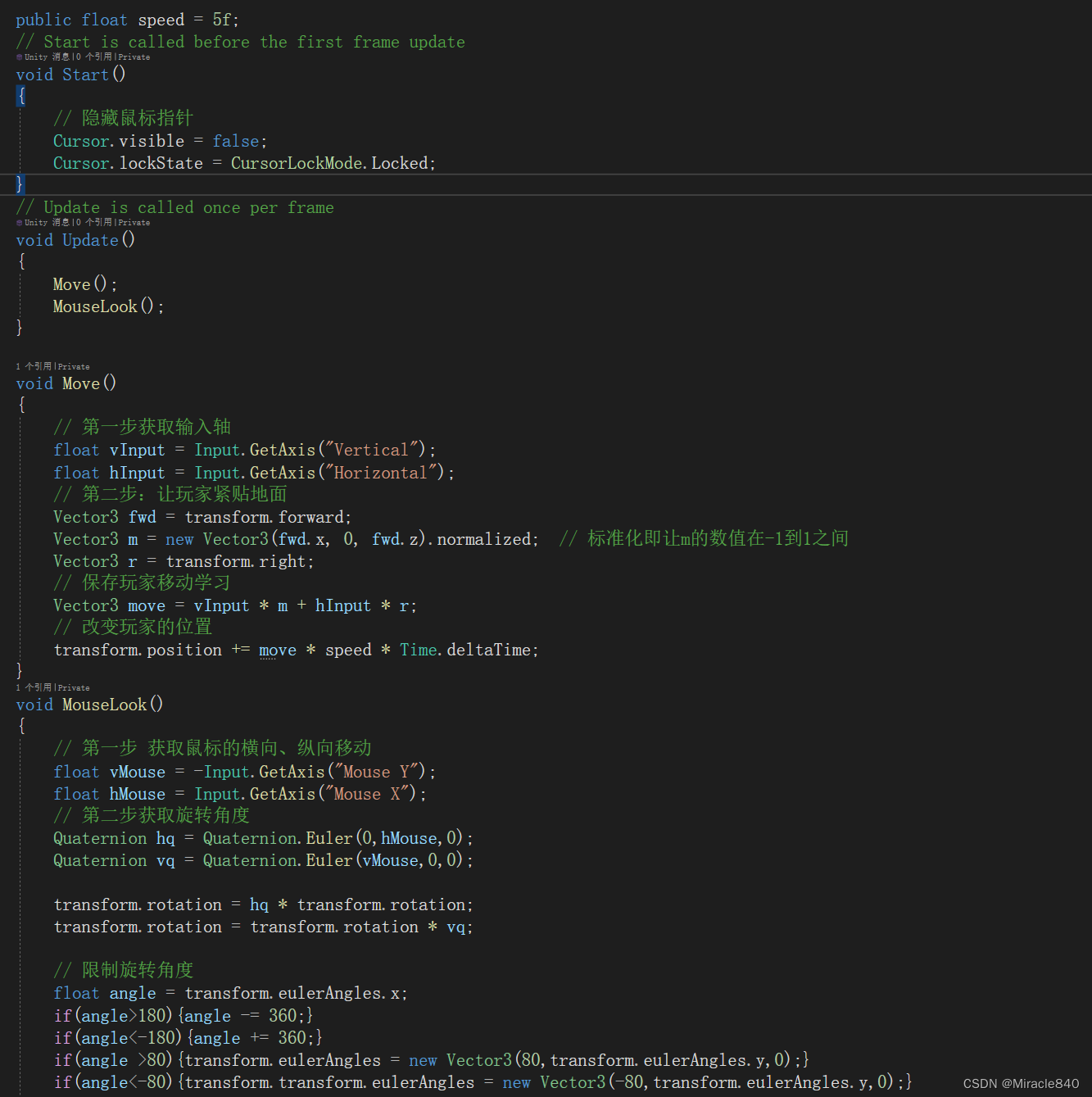Screen dimensions: 1092x1097
Task: Select the "Vertical" string literal
Action: pyautogui.click(x=370, y=449)
